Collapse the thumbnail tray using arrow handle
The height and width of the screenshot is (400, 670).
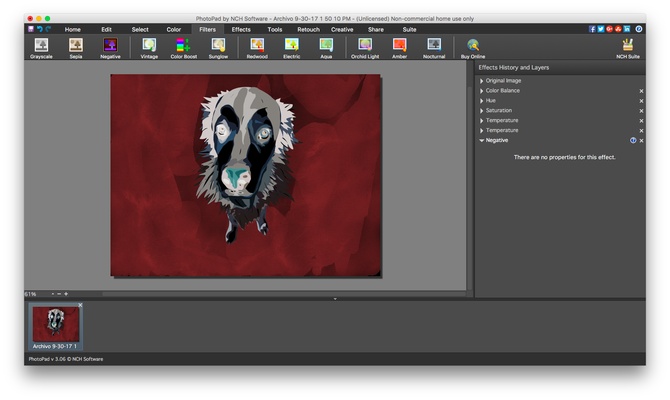coord(335,299)
